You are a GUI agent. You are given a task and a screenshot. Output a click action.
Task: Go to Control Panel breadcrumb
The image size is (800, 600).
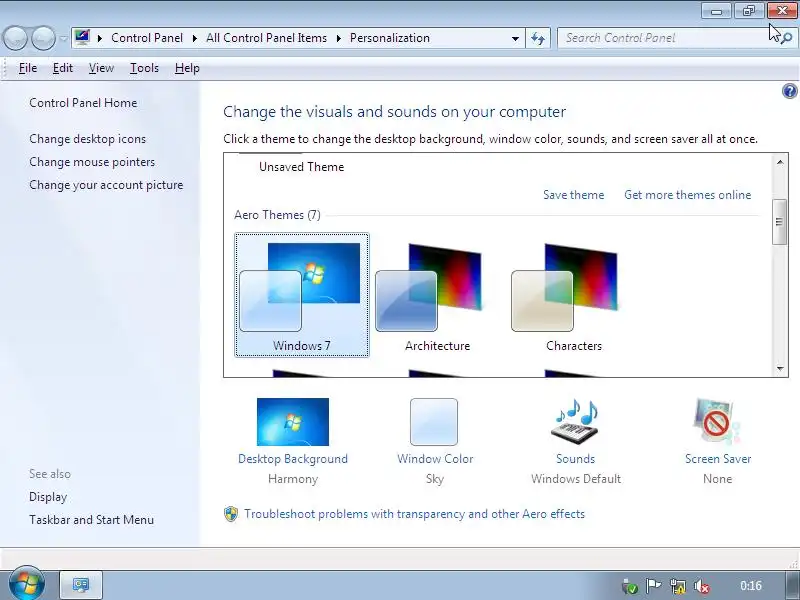click(147, 38)
